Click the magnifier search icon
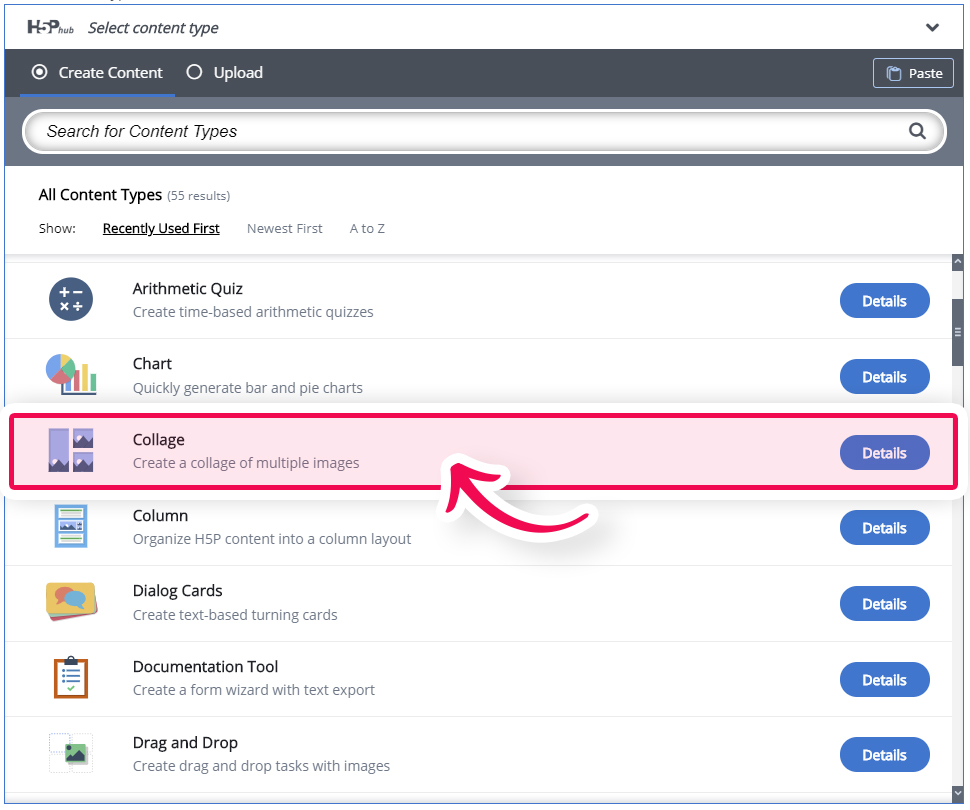 [917, 131]
